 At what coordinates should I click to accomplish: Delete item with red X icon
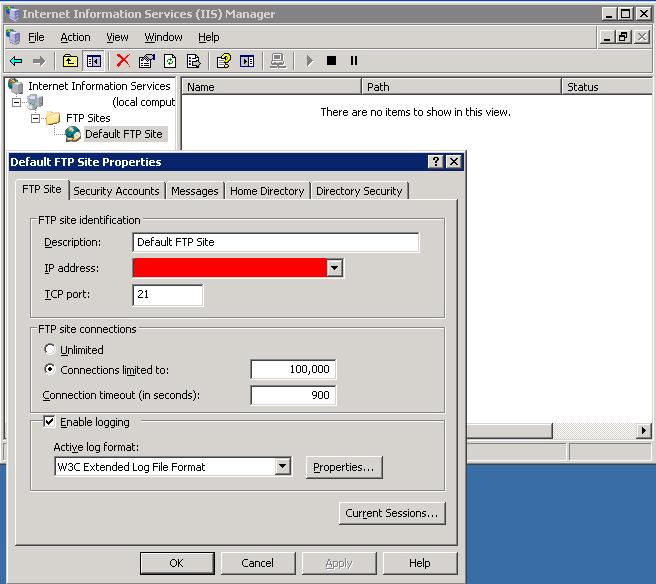pos(123,61)
